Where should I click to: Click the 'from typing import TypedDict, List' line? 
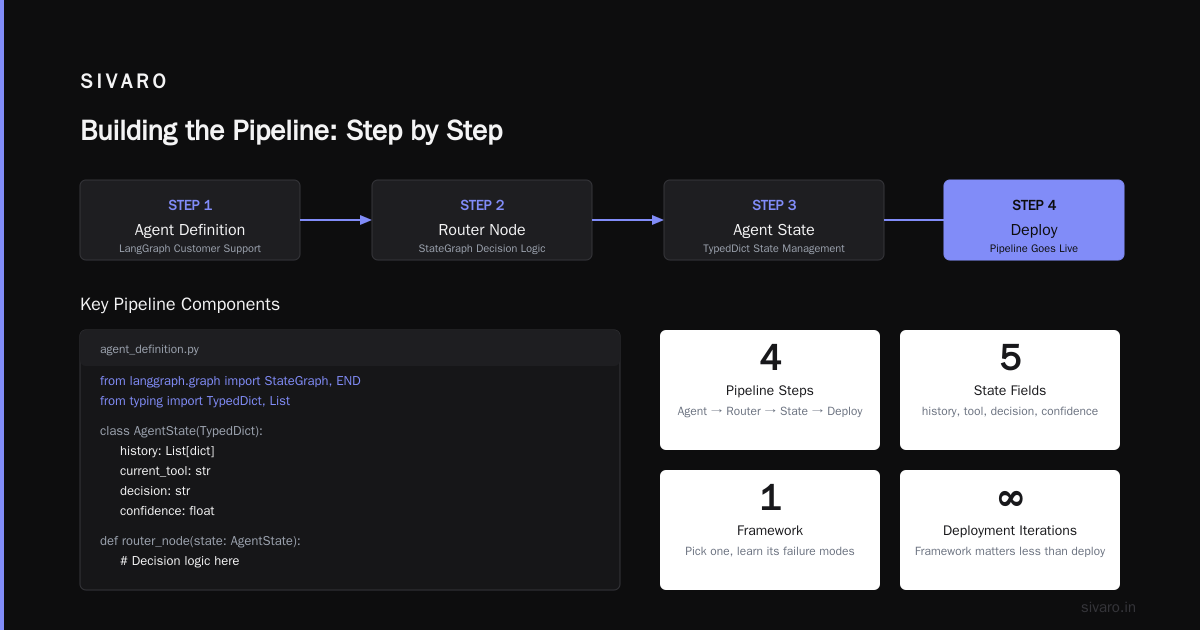(x=195, y=401)
